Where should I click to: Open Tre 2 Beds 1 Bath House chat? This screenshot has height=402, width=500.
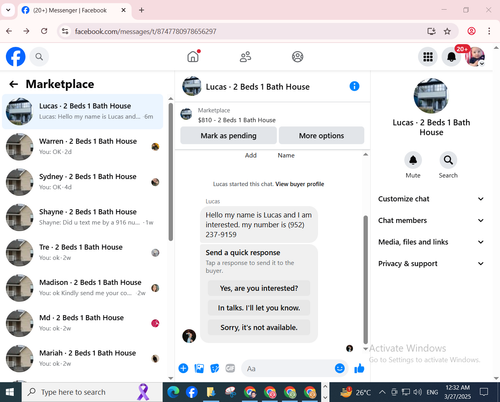pyautogui.click(x=83, y=253)
